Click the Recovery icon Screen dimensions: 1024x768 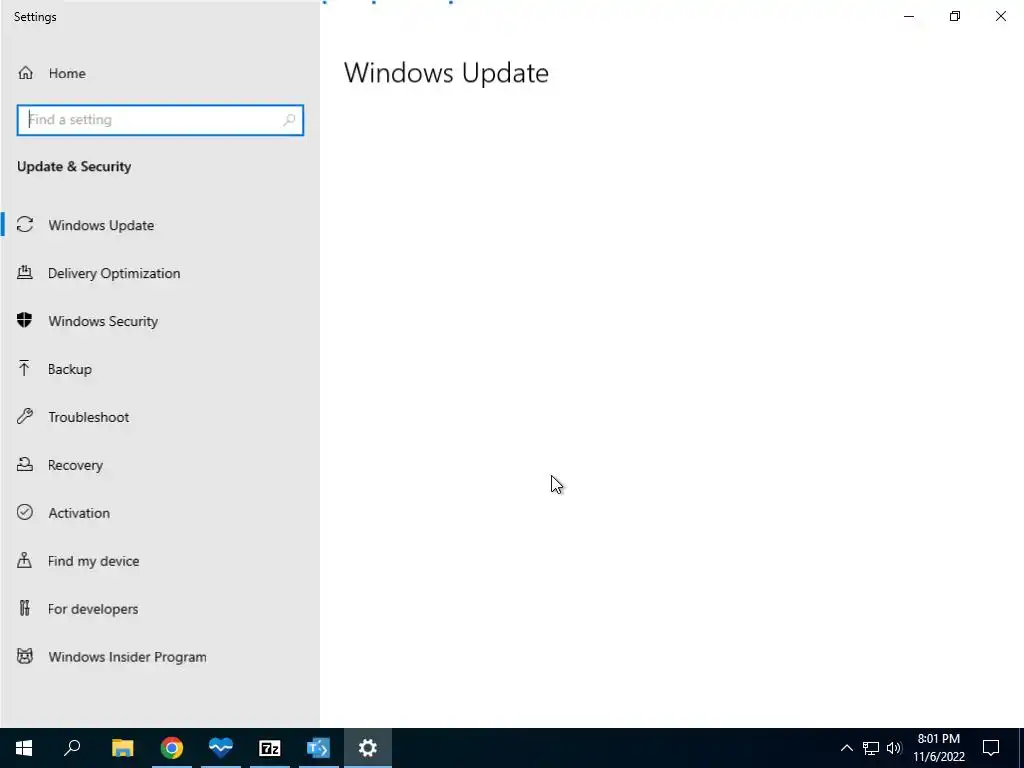[25, 464]
